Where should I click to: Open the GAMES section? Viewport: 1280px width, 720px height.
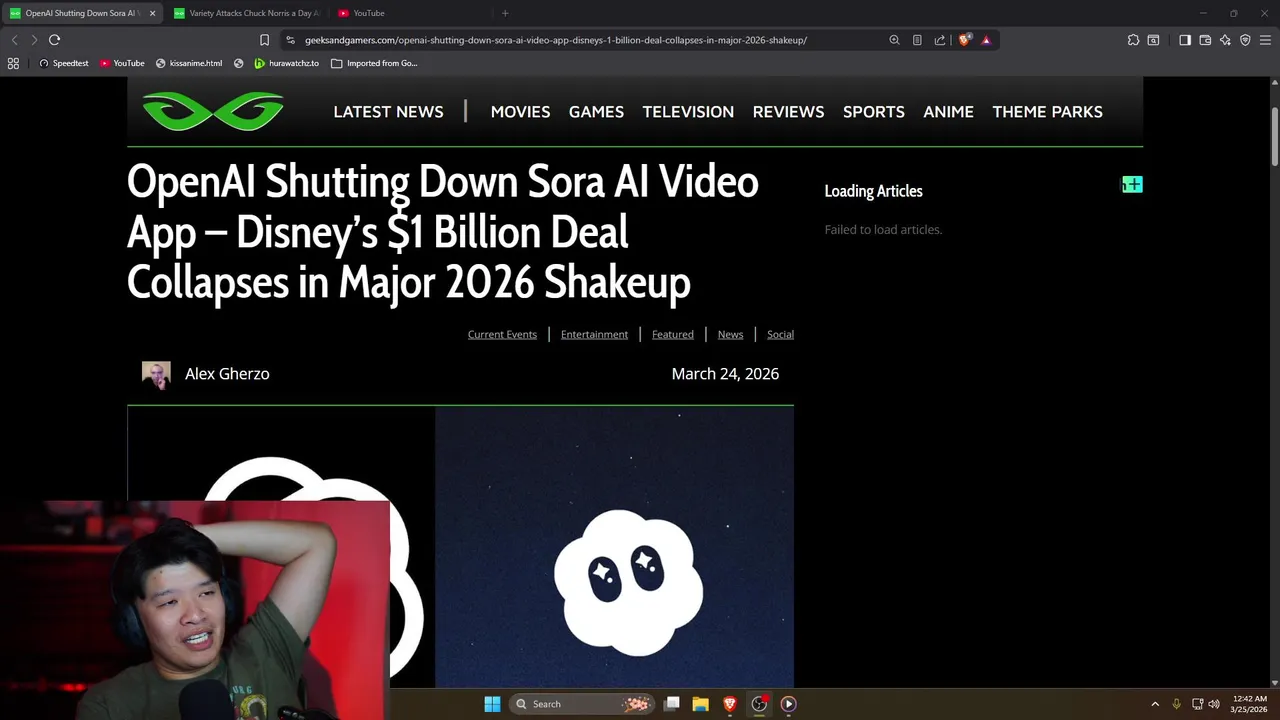[x=596, y=111]
